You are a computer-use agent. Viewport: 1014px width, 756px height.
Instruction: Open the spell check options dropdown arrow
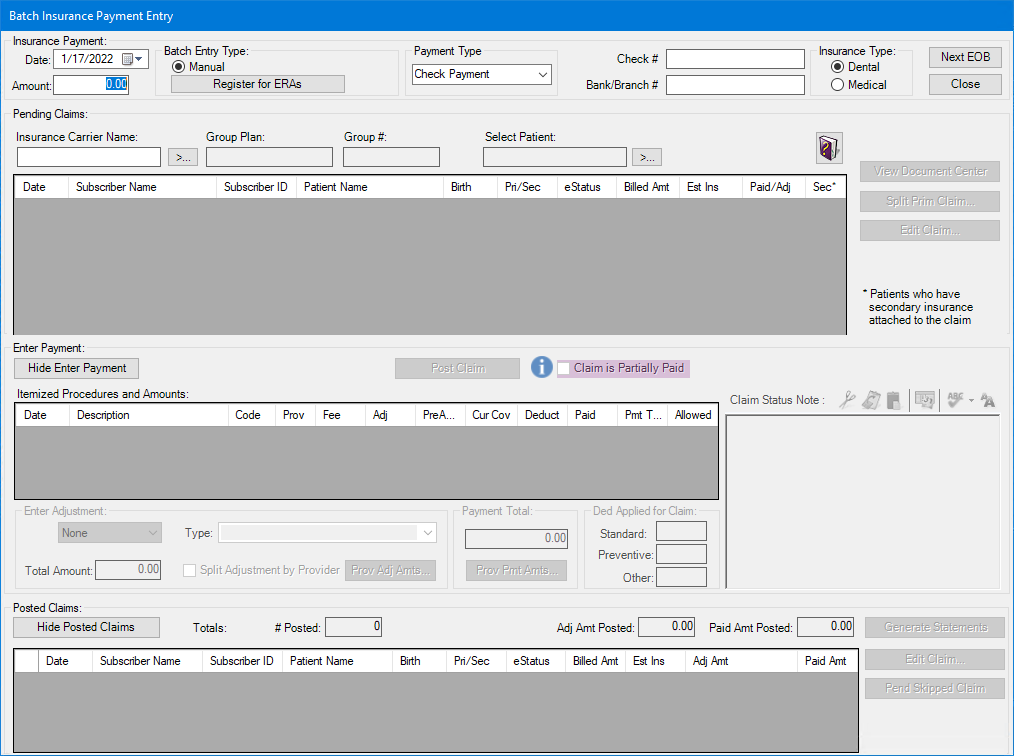pos(971,400)
